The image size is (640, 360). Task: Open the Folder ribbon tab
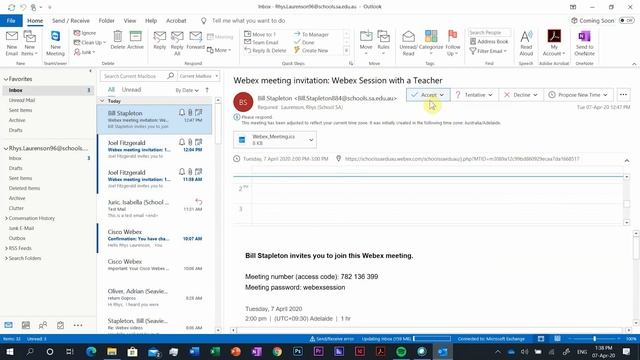click(107, 20)
